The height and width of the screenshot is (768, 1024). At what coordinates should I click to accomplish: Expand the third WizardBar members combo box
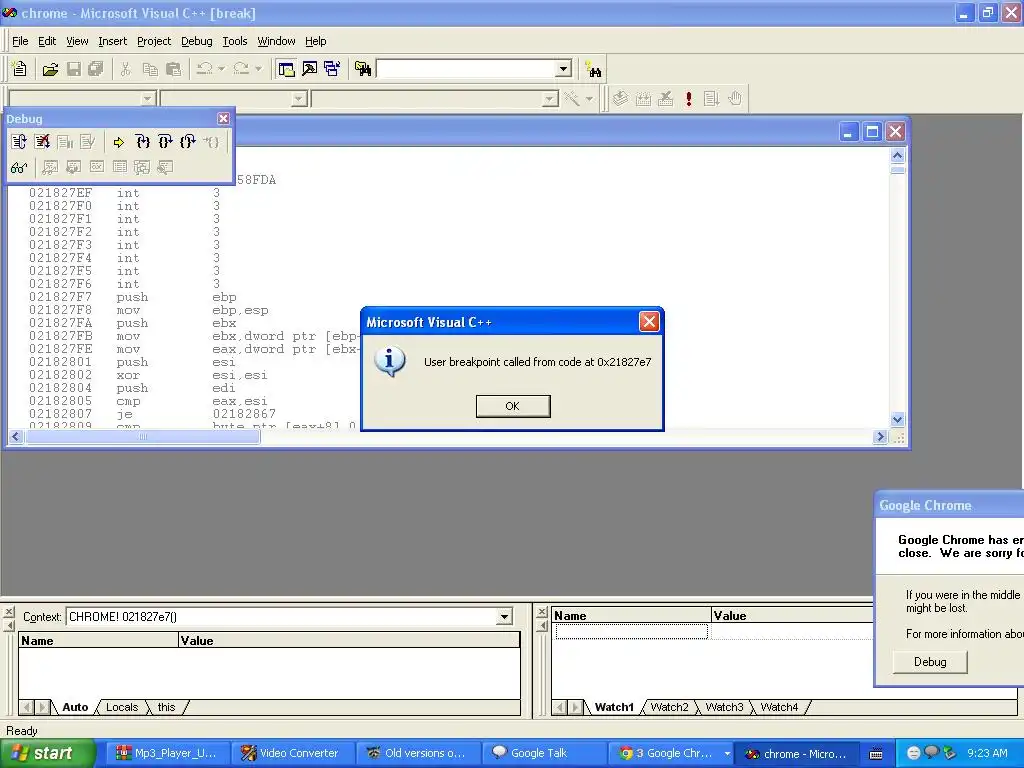[551, 99]
